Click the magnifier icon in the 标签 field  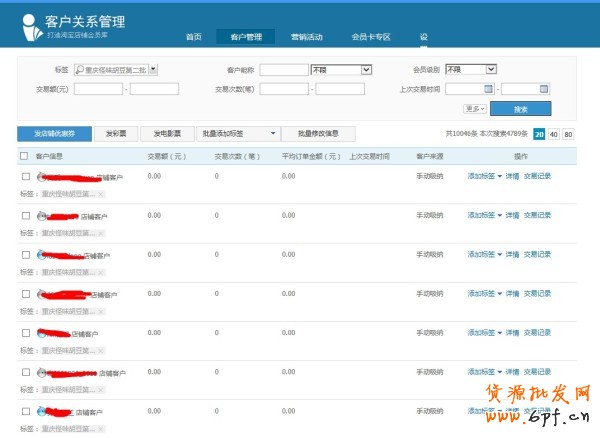80,69
